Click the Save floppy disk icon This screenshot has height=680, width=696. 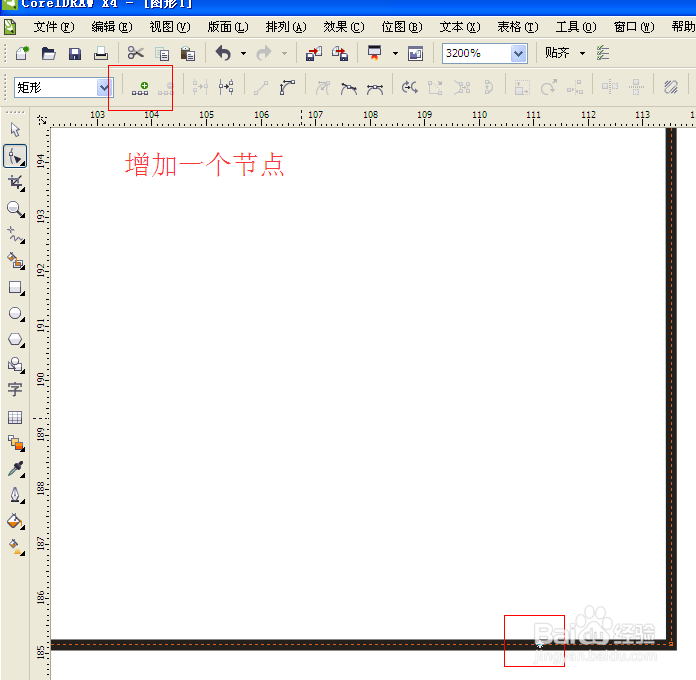(x=75, y=54)
